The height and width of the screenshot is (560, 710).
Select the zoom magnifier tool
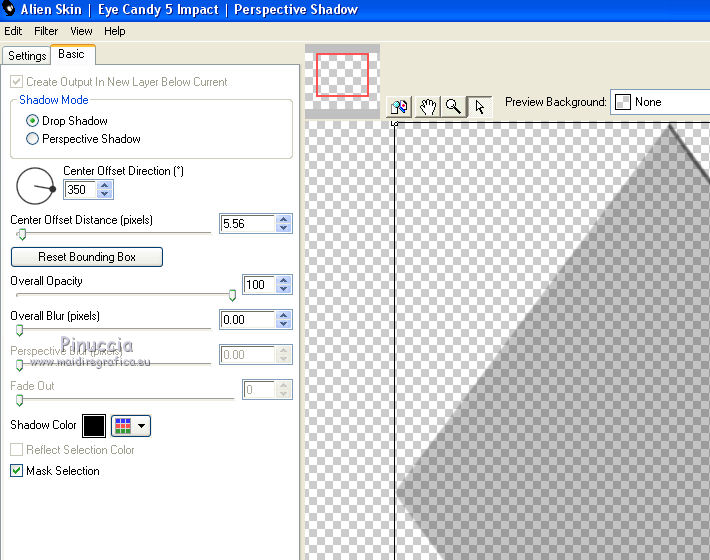click(x=453, y=107)
